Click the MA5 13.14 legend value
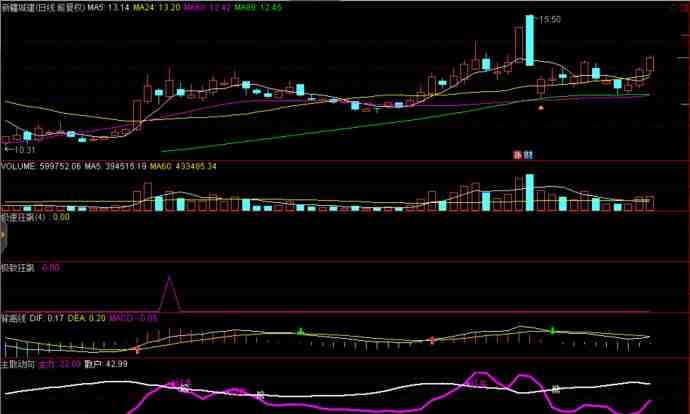Screen dimensions: 690x414 [x=108, y=7]
